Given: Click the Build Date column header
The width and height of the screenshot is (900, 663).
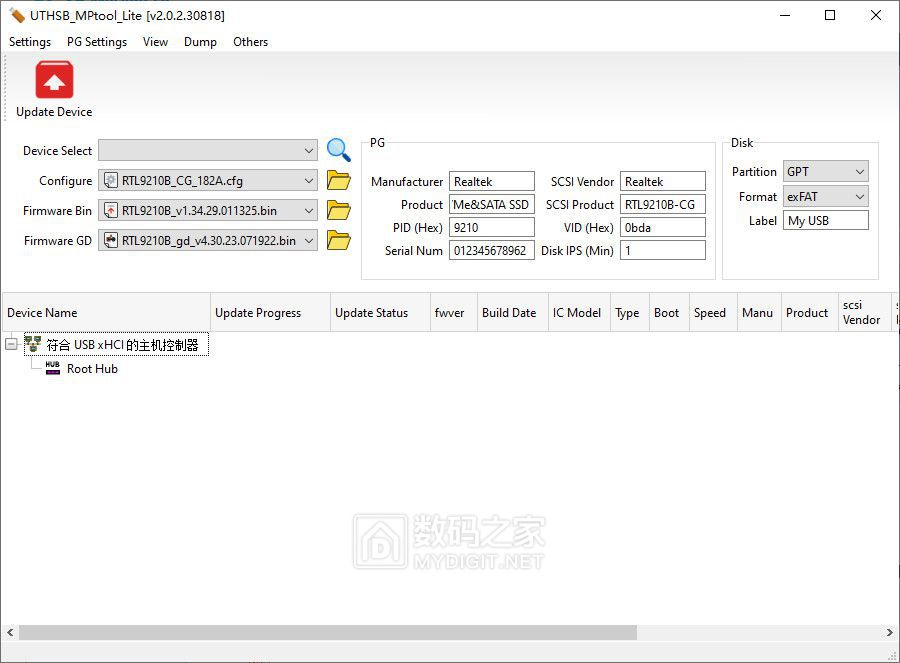Looking at the screenshot, I should pos(509,313).
